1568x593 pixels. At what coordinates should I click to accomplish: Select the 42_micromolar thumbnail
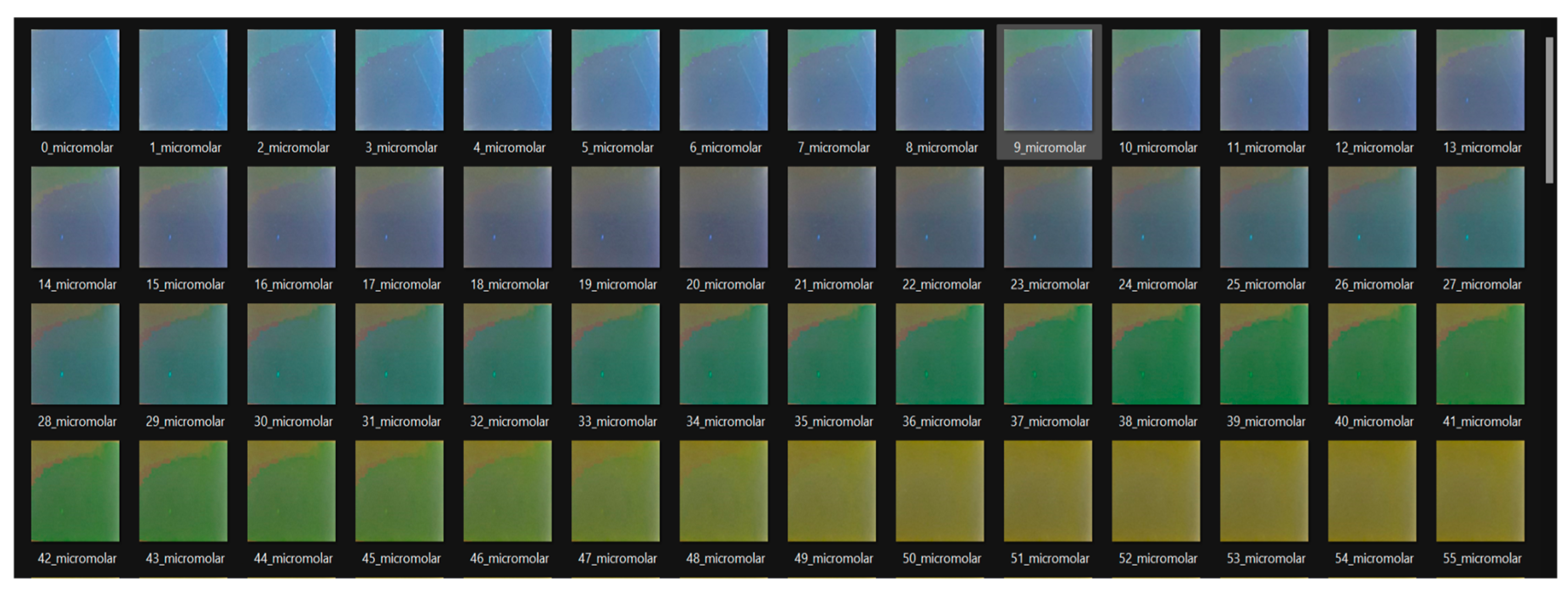pos(75,491)
